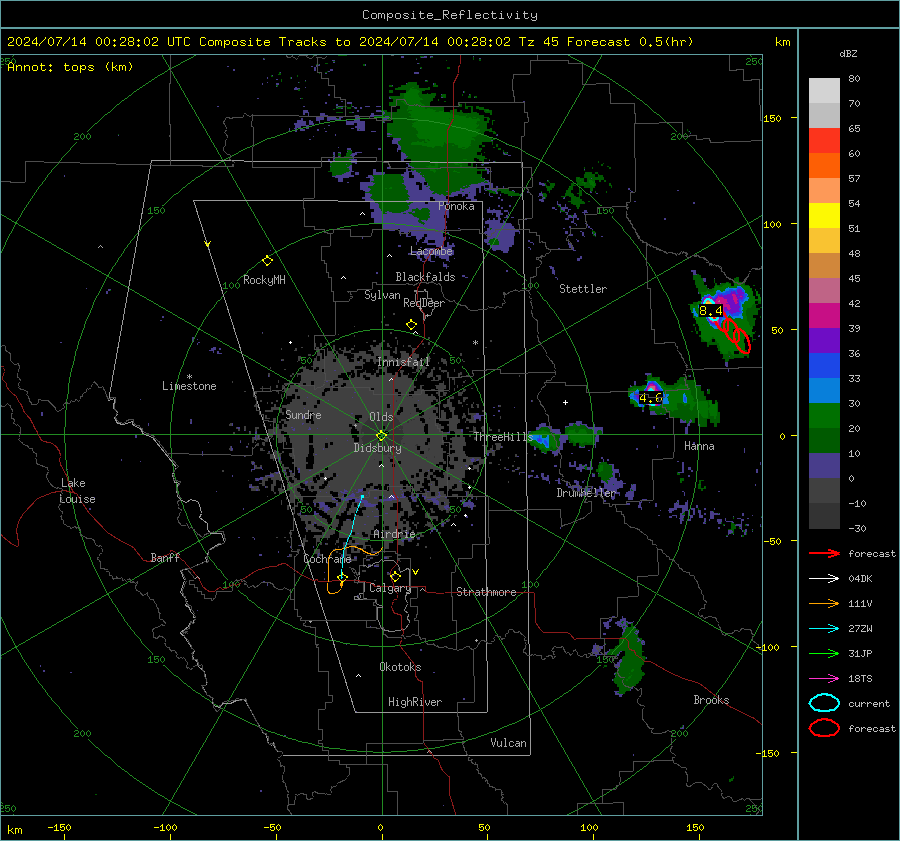Click the magenta 18TS arrow icon
The height and width of the screenshot is (841, 900).
coord(824,679)
